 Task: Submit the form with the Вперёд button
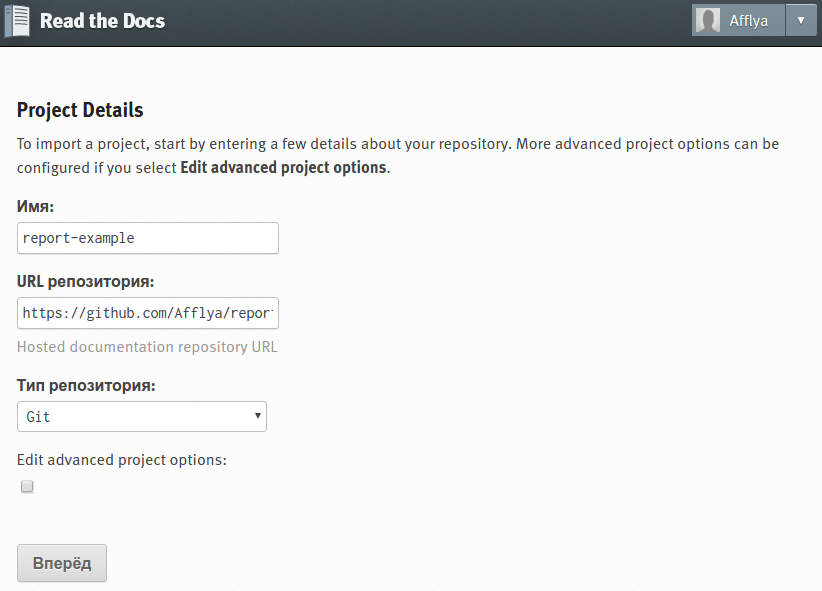coord(62,563)
